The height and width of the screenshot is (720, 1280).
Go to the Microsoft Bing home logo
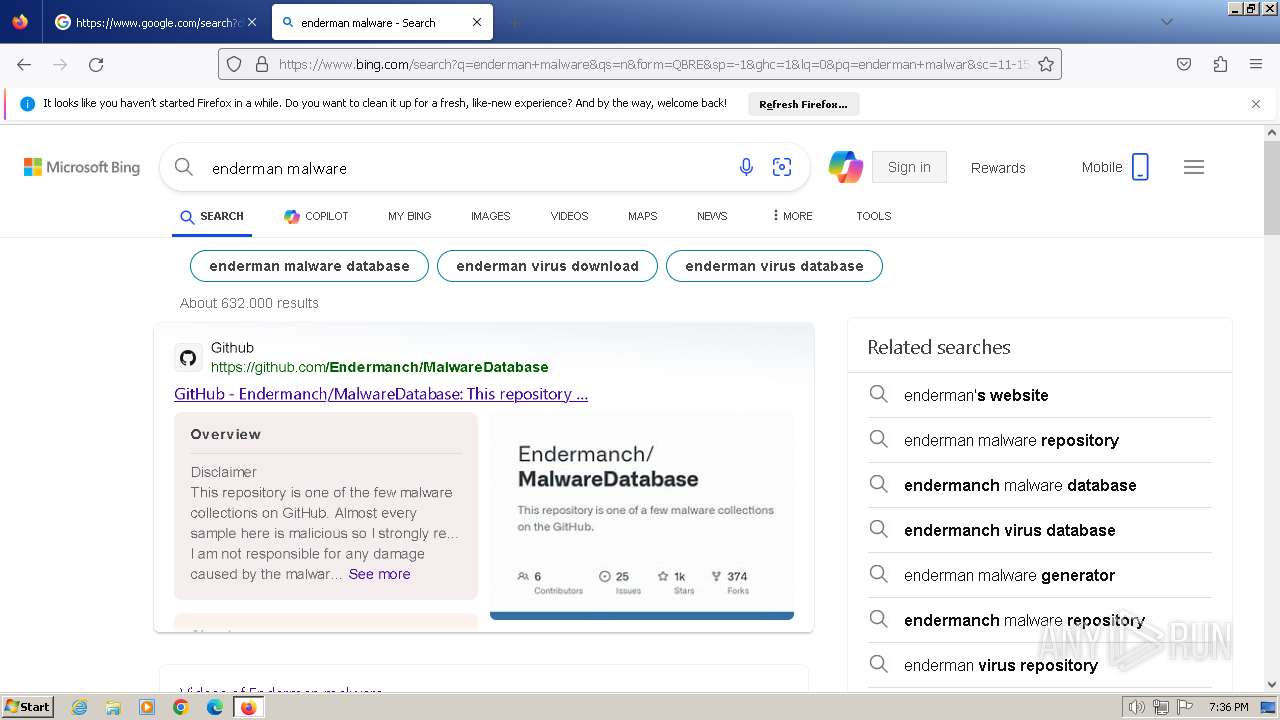click(x=82, y=167)
